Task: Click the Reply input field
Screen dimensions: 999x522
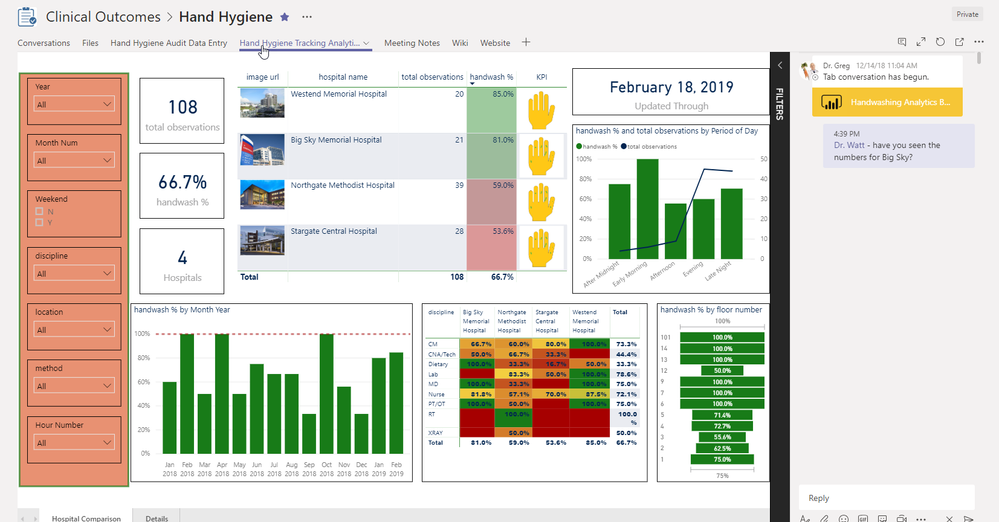Action: 887,498
